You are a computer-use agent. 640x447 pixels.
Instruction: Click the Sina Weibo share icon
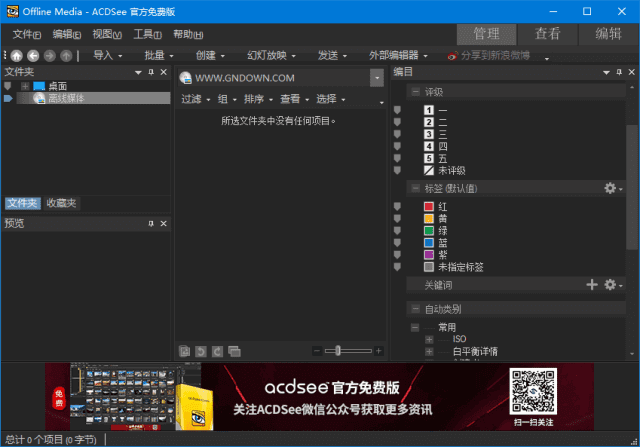coord(453,56)
